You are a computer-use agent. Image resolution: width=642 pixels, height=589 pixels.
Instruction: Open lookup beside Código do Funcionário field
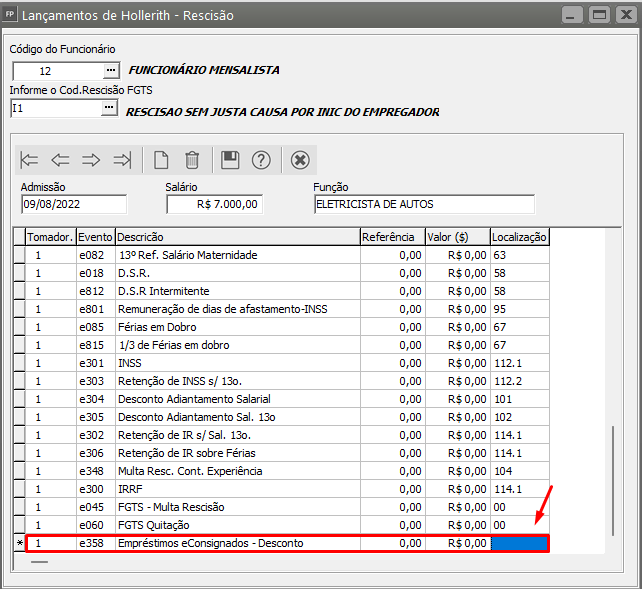111,70
